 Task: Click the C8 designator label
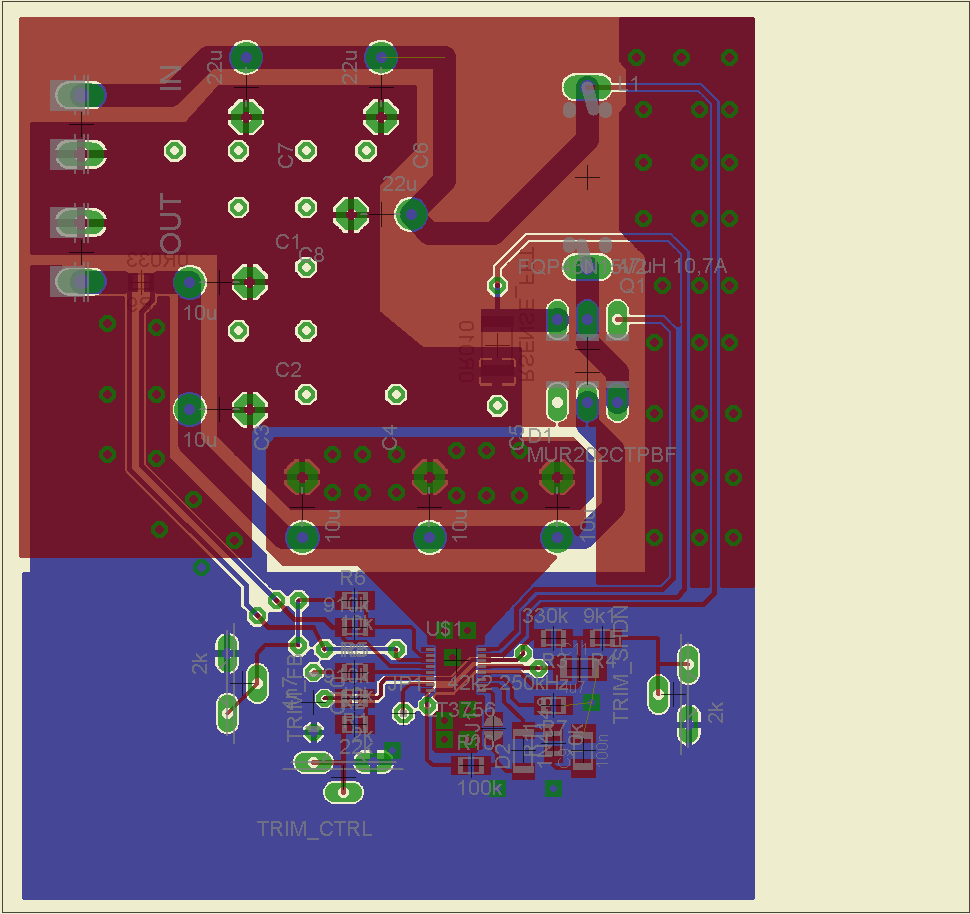pyautogui.click(x=311, y=254)
